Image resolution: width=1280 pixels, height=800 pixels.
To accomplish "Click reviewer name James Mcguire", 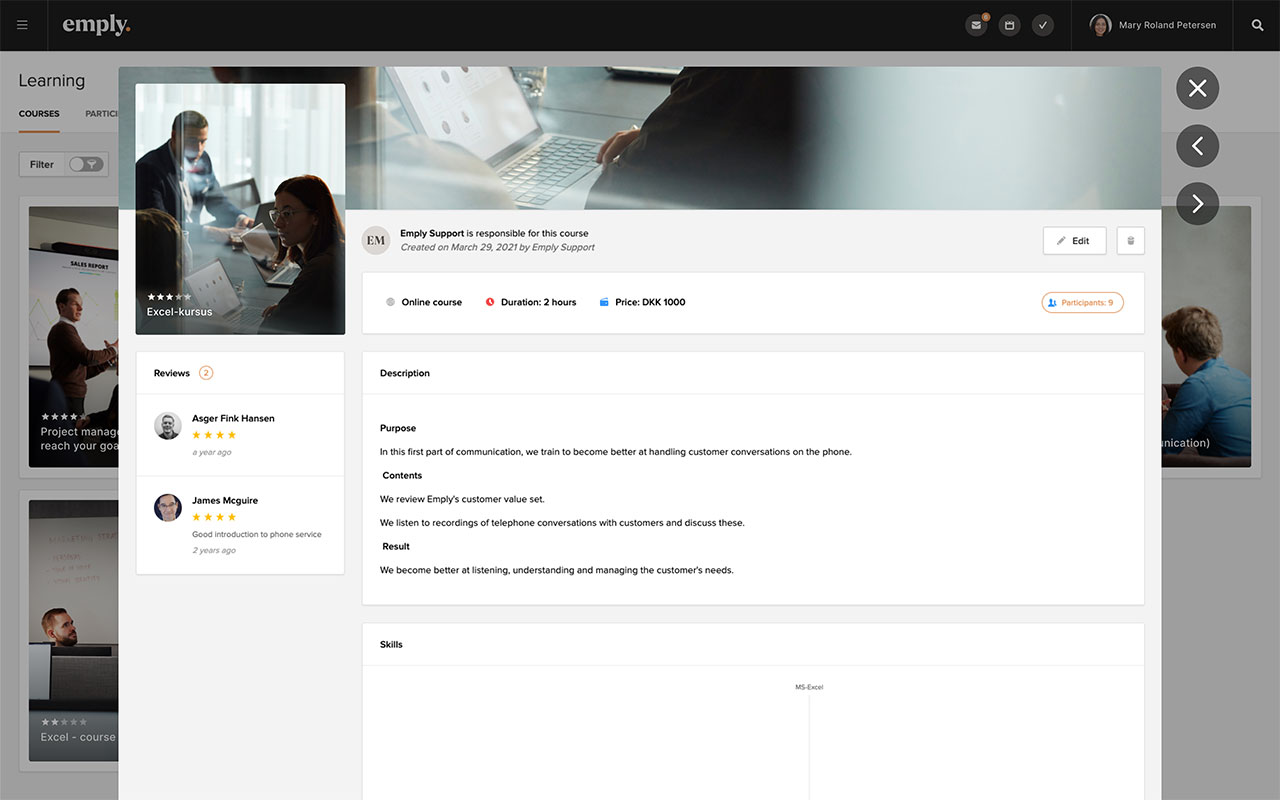I will (225, 500).
